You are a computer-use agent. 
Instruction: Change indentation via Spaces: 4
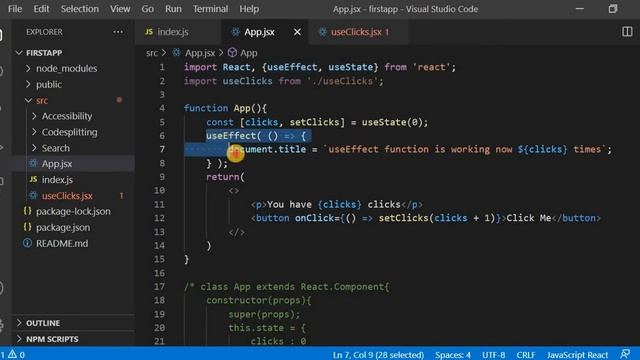point(453,355)
